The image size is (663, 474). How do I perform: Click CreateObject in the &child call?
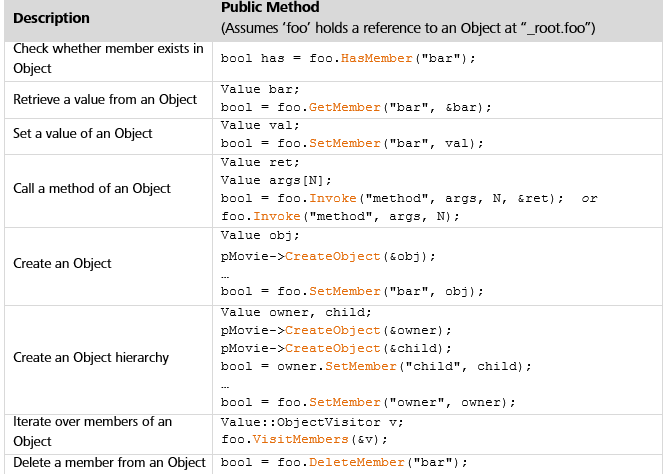pos(333,348)
